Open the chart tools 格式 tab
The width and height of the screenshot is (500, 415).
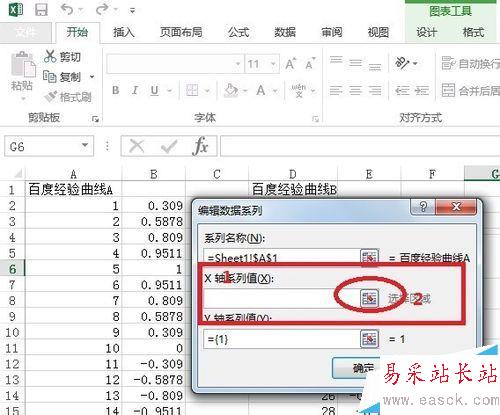coord(473,32)
